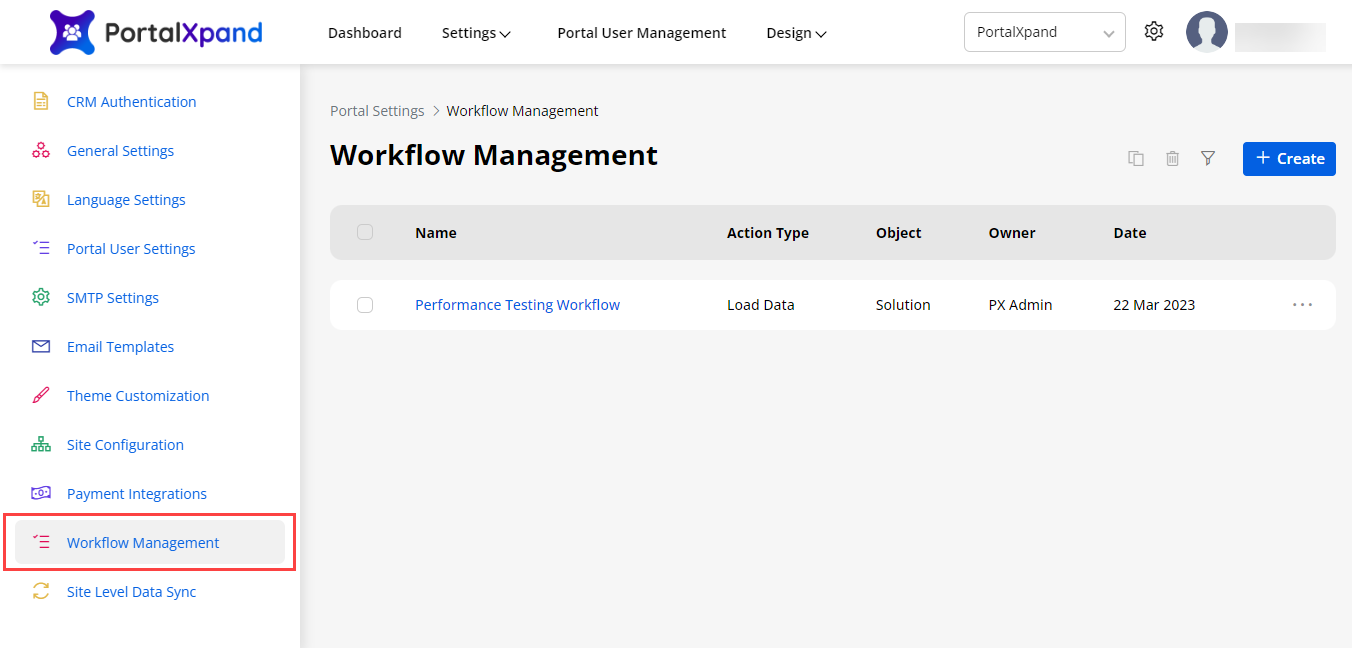This screenshot has width=1352, height=648.
Task: Check the Performance Testing Workflow row checkbox
Action: (x=365, y=305)
